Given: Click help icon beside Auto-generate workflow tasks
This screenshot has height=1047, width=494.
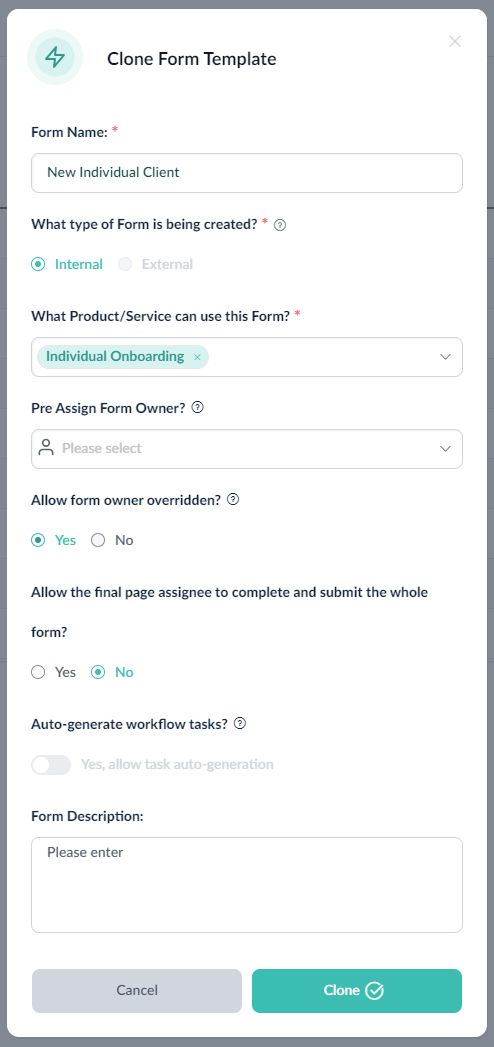Looking at the screenshot, I should [x=240, y=723].
